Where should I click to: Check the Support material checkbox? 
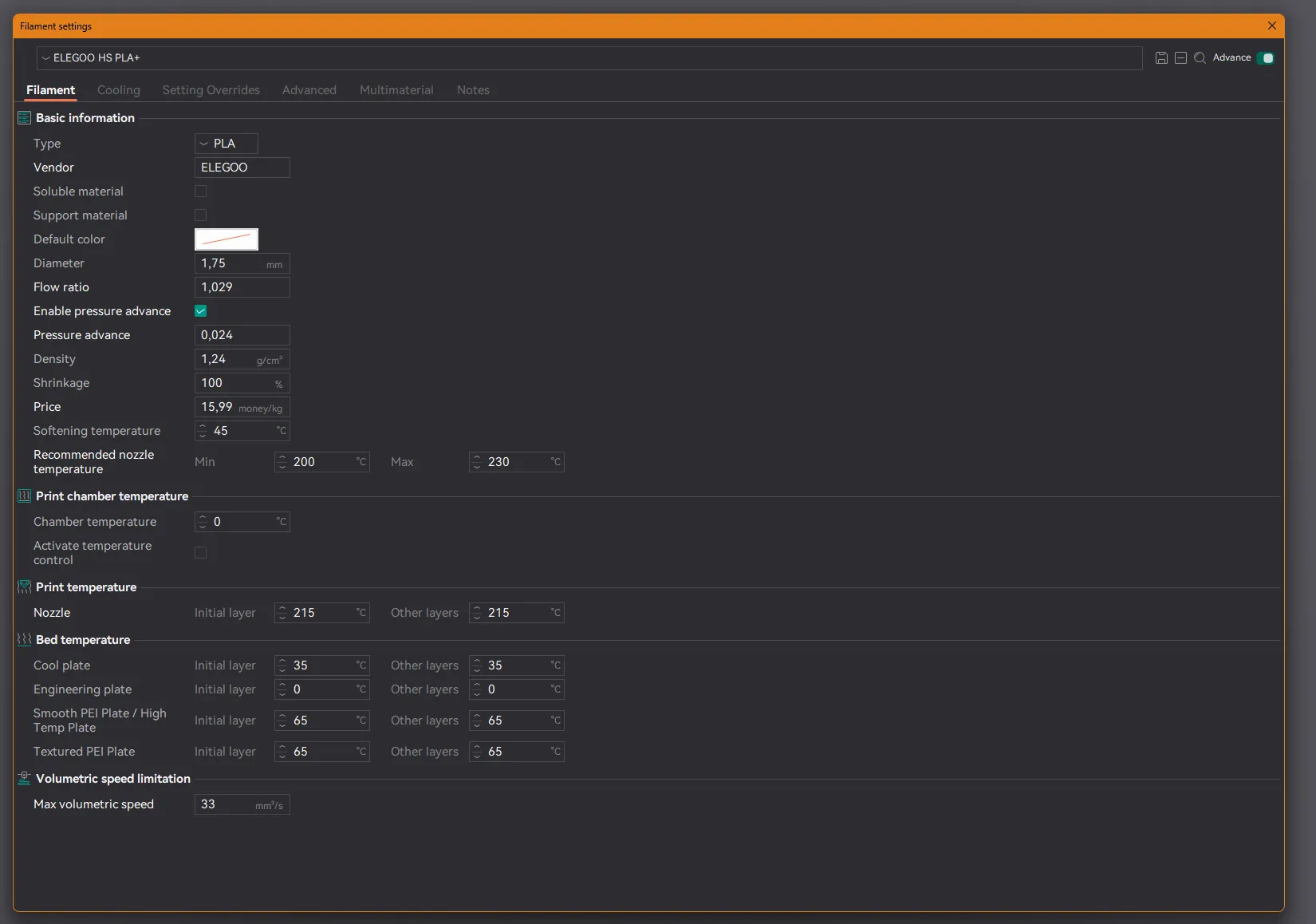click(x=201, y=215)
